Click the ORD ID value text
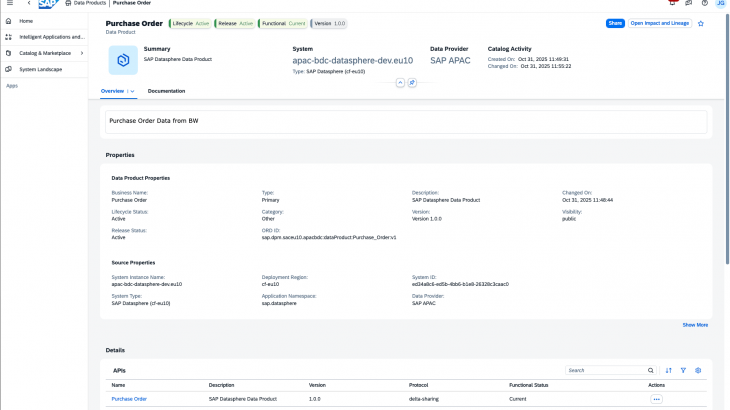The height and width of the screenshot is (410, 730). tap(329, 237)
